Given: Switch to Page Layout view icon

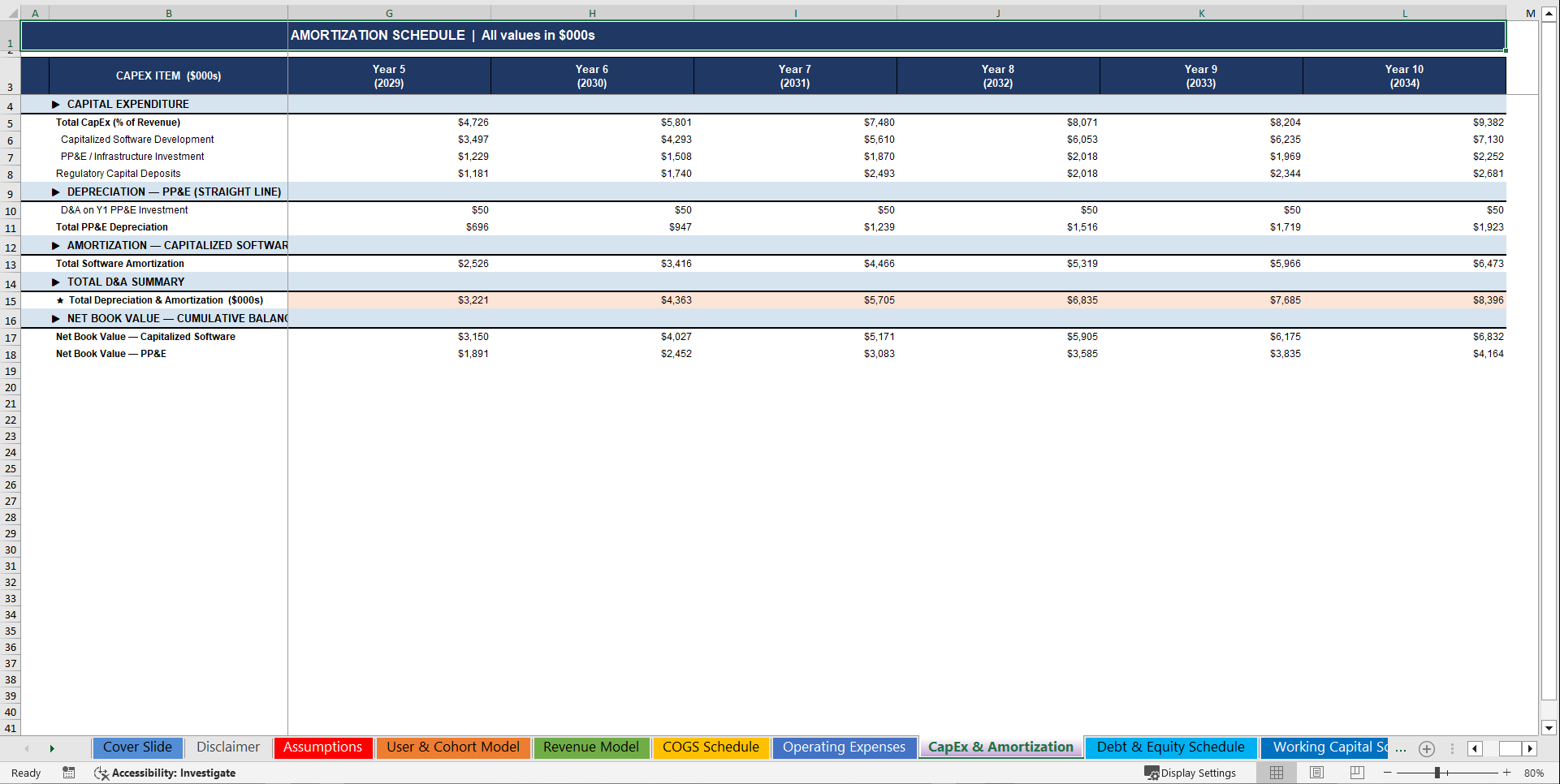Looking at the screenshot, I should (x=1316, y=773).
